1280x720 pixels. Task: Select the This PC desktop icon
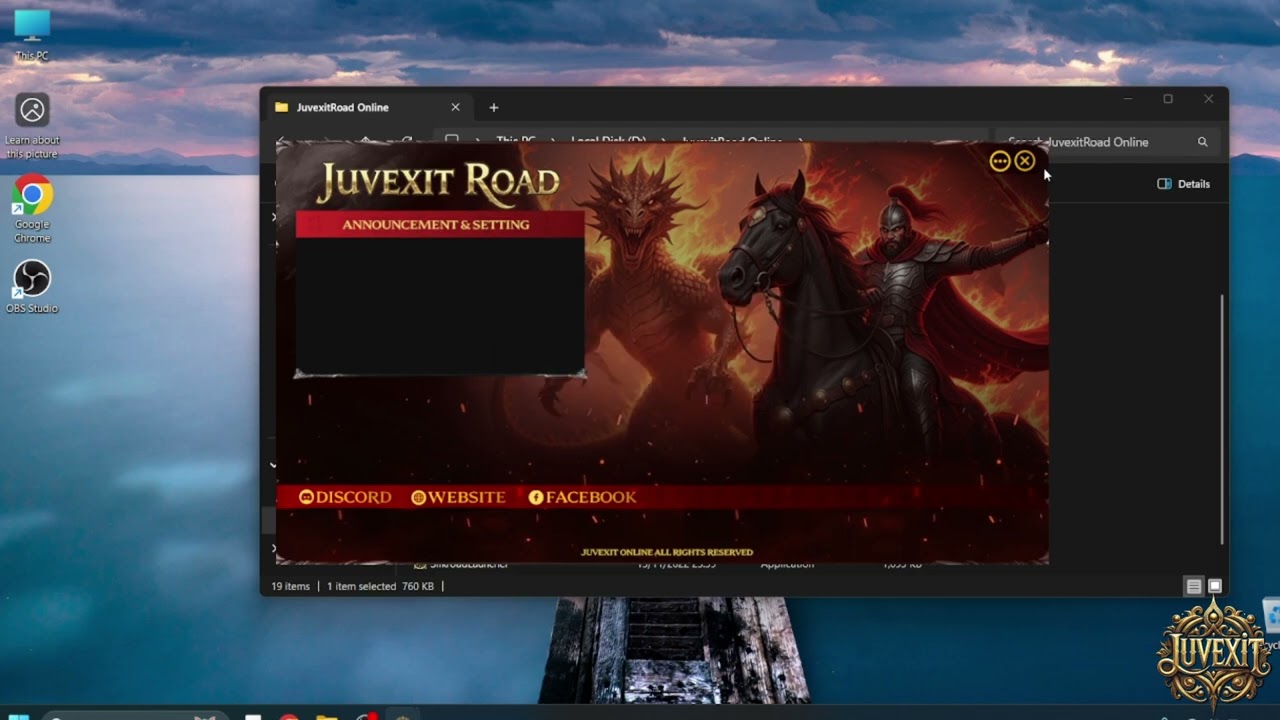pyautogui.click(x=32, y=35)
